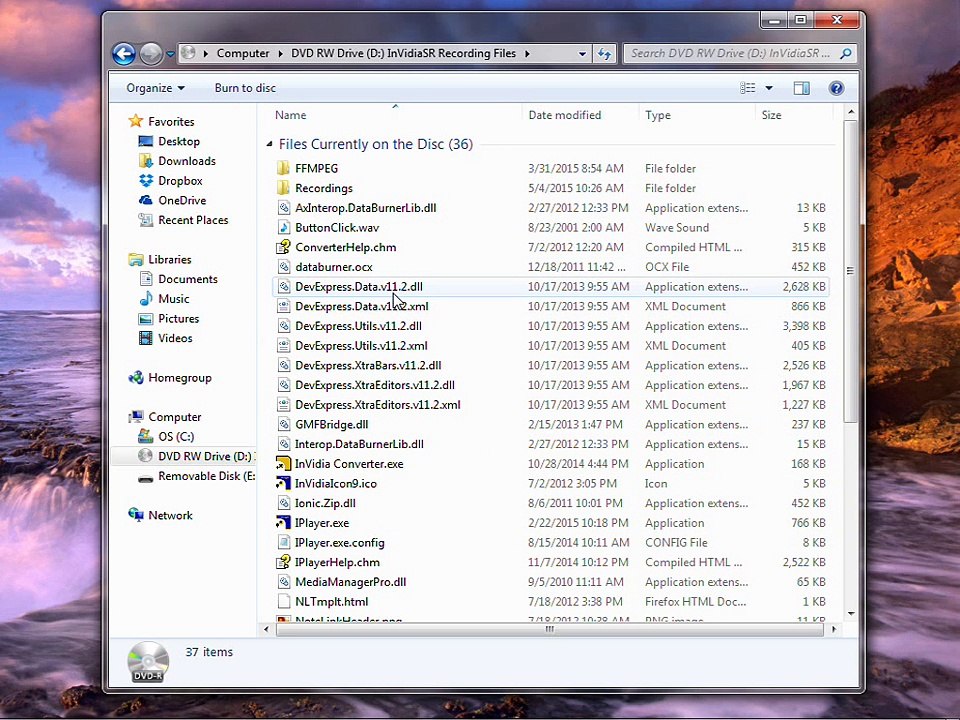Click Burn to disc
Viewport: 960px width, 720px height.
[x=245, y=88]
